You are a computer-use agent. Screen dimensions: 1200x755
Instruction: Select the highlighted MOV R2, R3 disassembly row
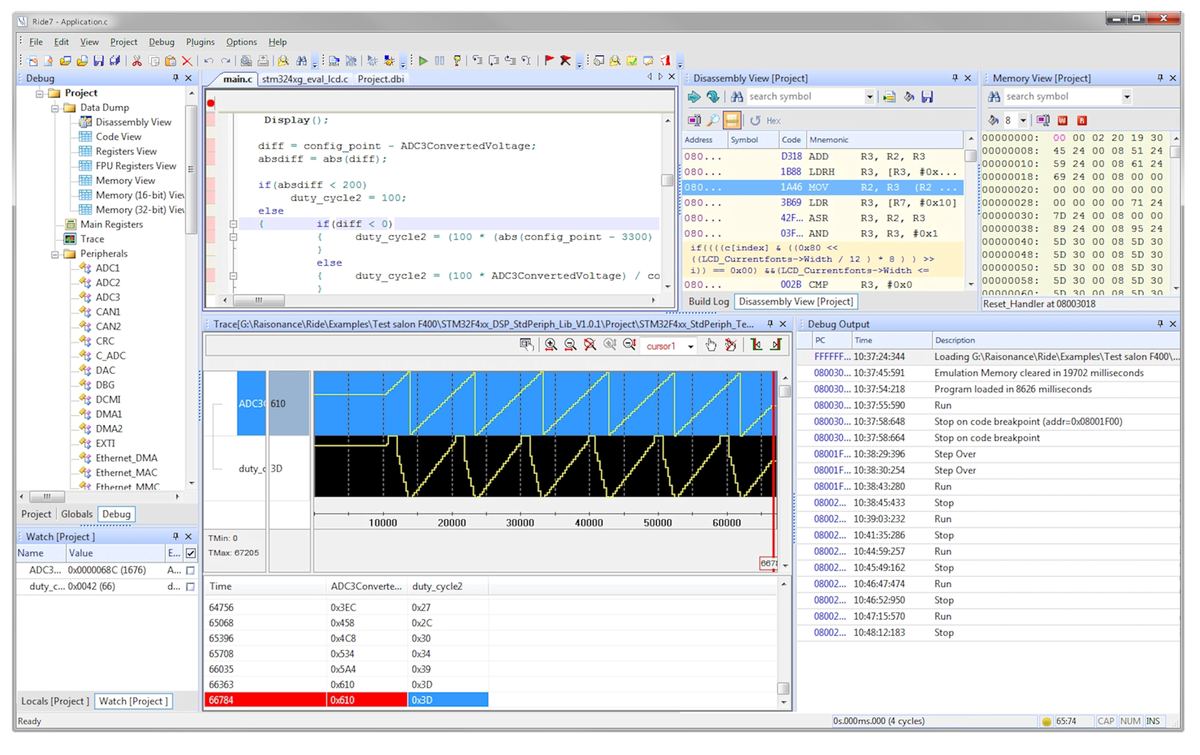(822, 187)
